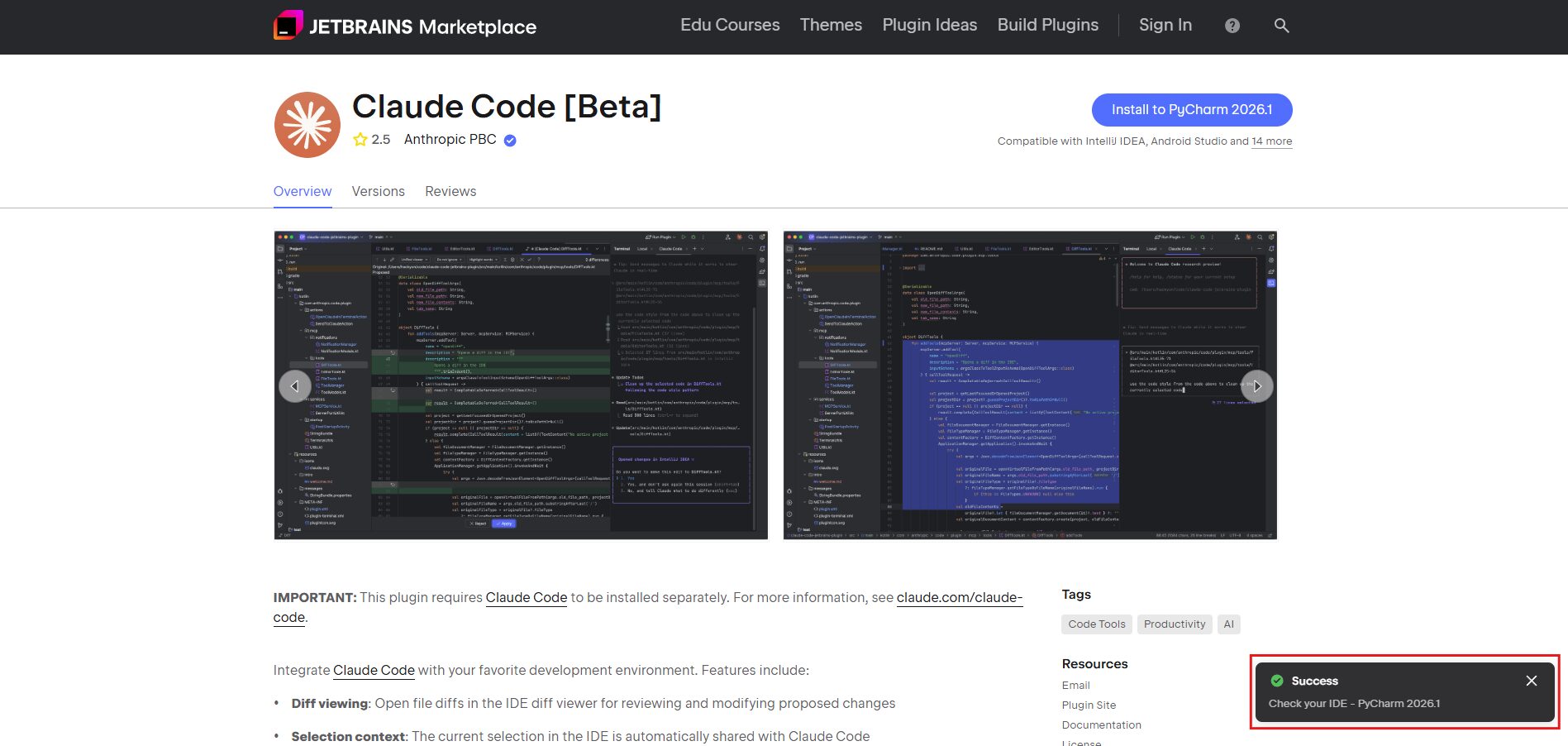The width and height of the screenshot is (1568, 746).
Task: Open the Reviews tab
Action: (450, 191)
